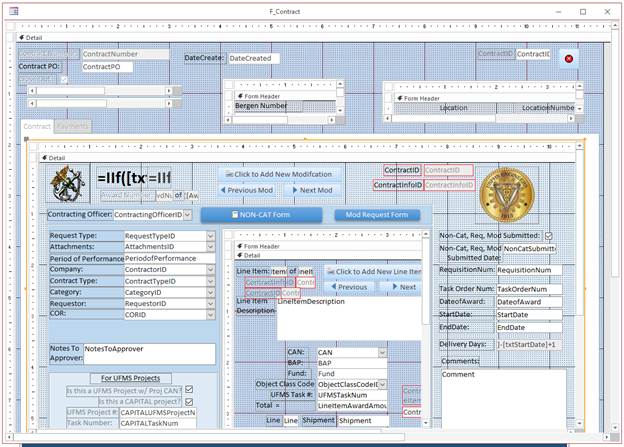Click the subform move handle at top-left corner

26,139
